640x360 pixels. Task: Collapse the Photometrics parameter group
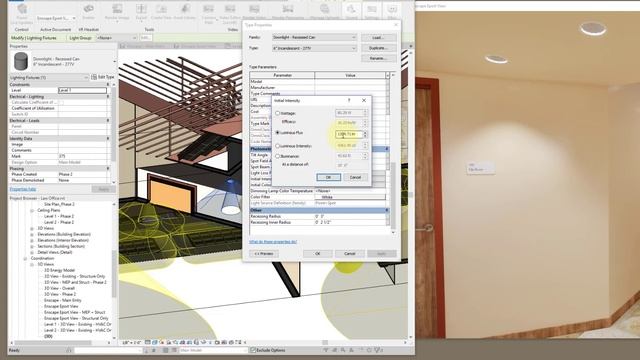(387, 149)
